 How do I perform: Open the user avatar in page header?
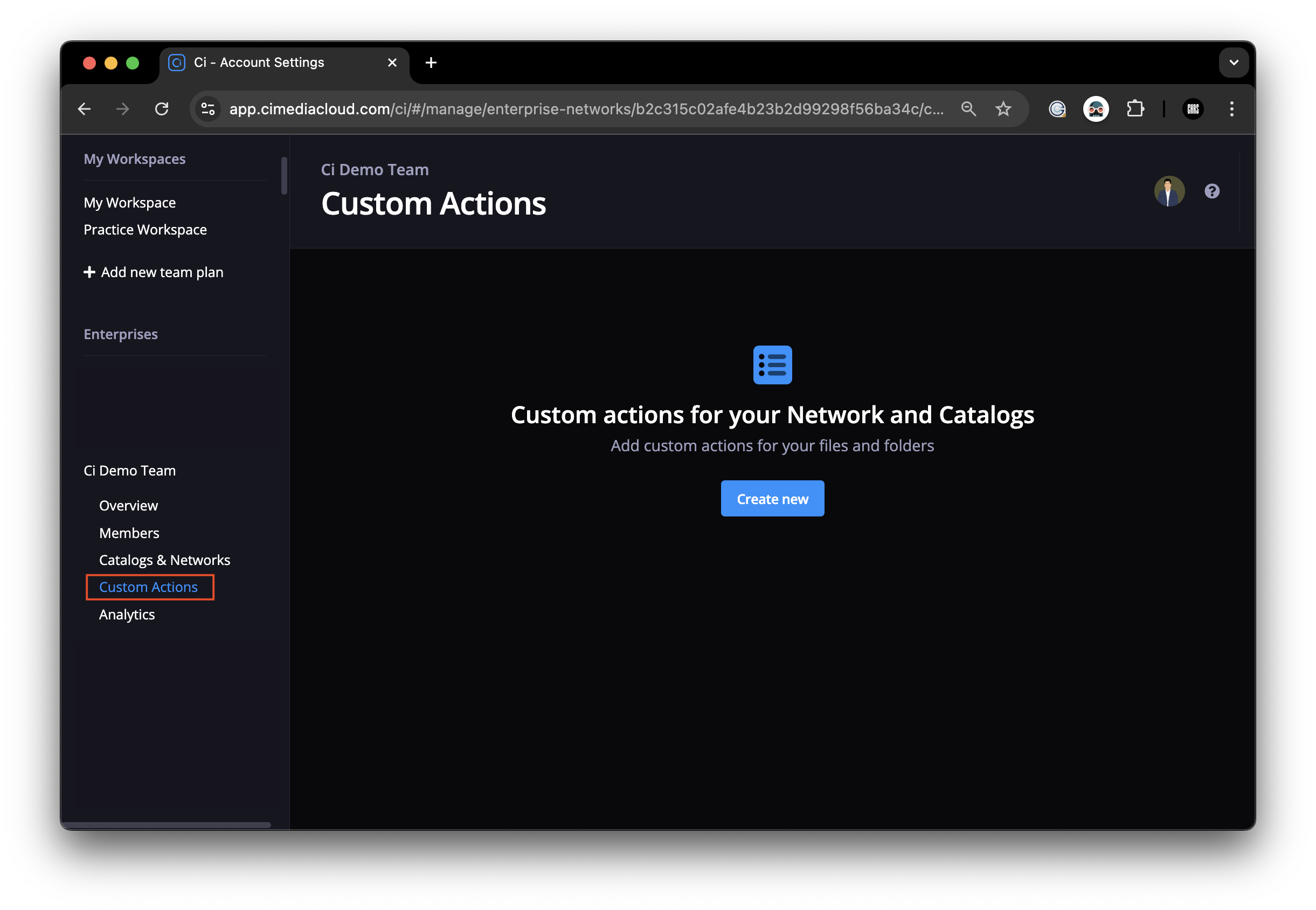point(1169,191)
